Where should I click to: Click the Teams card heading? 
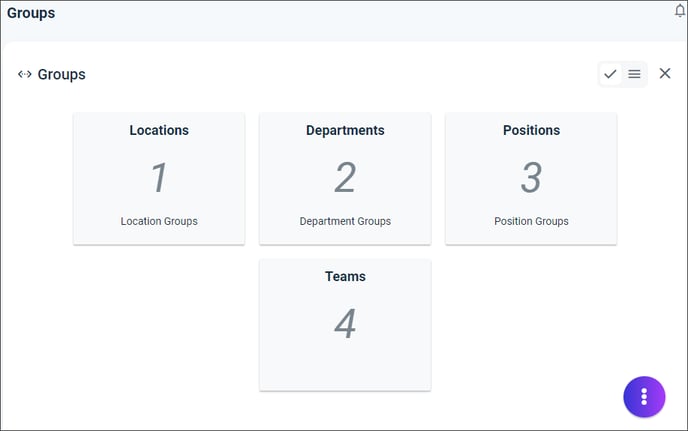pyautogui.click(x=345, y=277)
